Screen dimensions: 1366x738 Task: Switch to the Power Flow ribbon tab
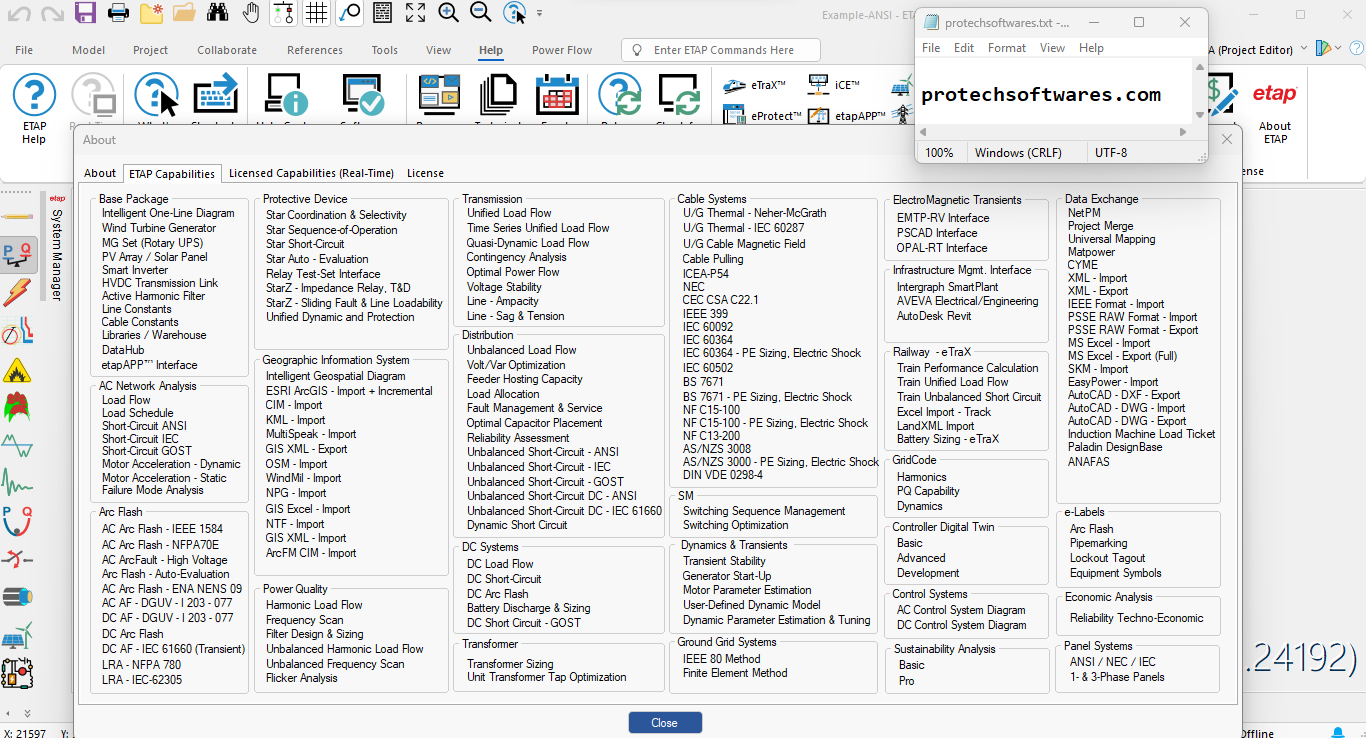(562, 50)
